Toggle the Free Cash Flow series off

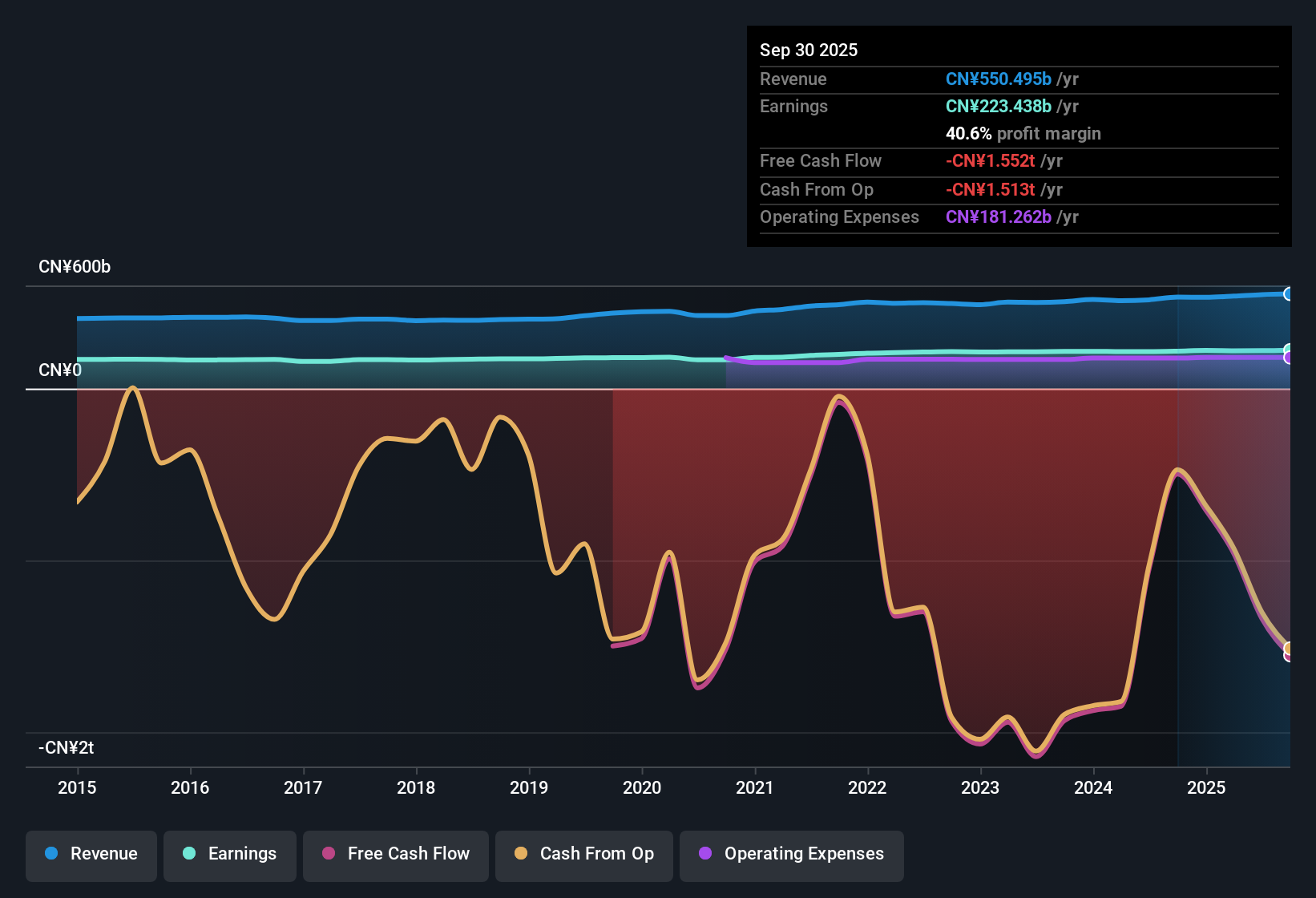tap(395, 855)
